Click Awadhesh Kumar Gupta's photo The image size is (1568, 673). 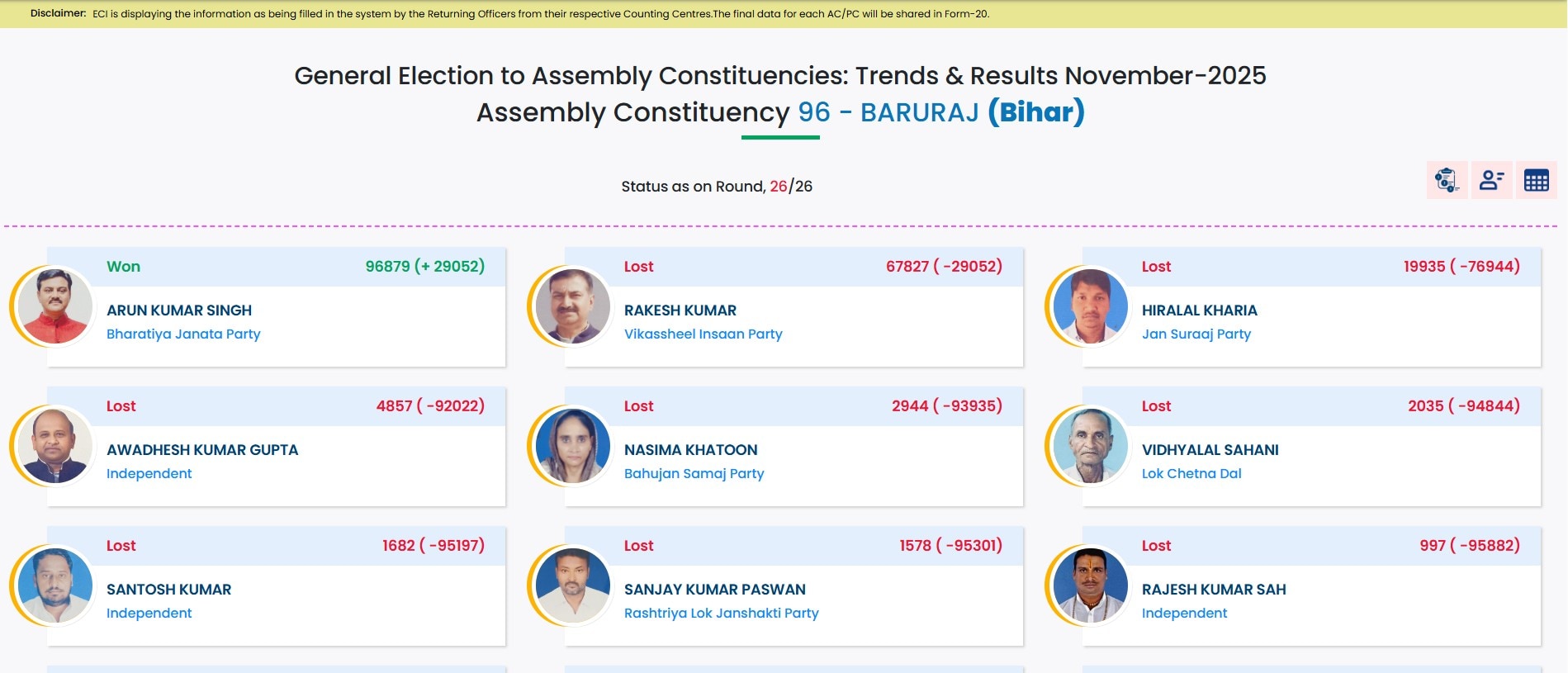(x=55, y=446)
